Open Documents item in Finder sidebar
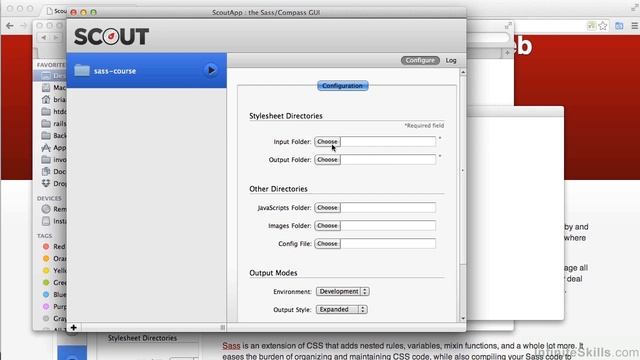Viewport: 640px width, 360px height. [53, 171]
